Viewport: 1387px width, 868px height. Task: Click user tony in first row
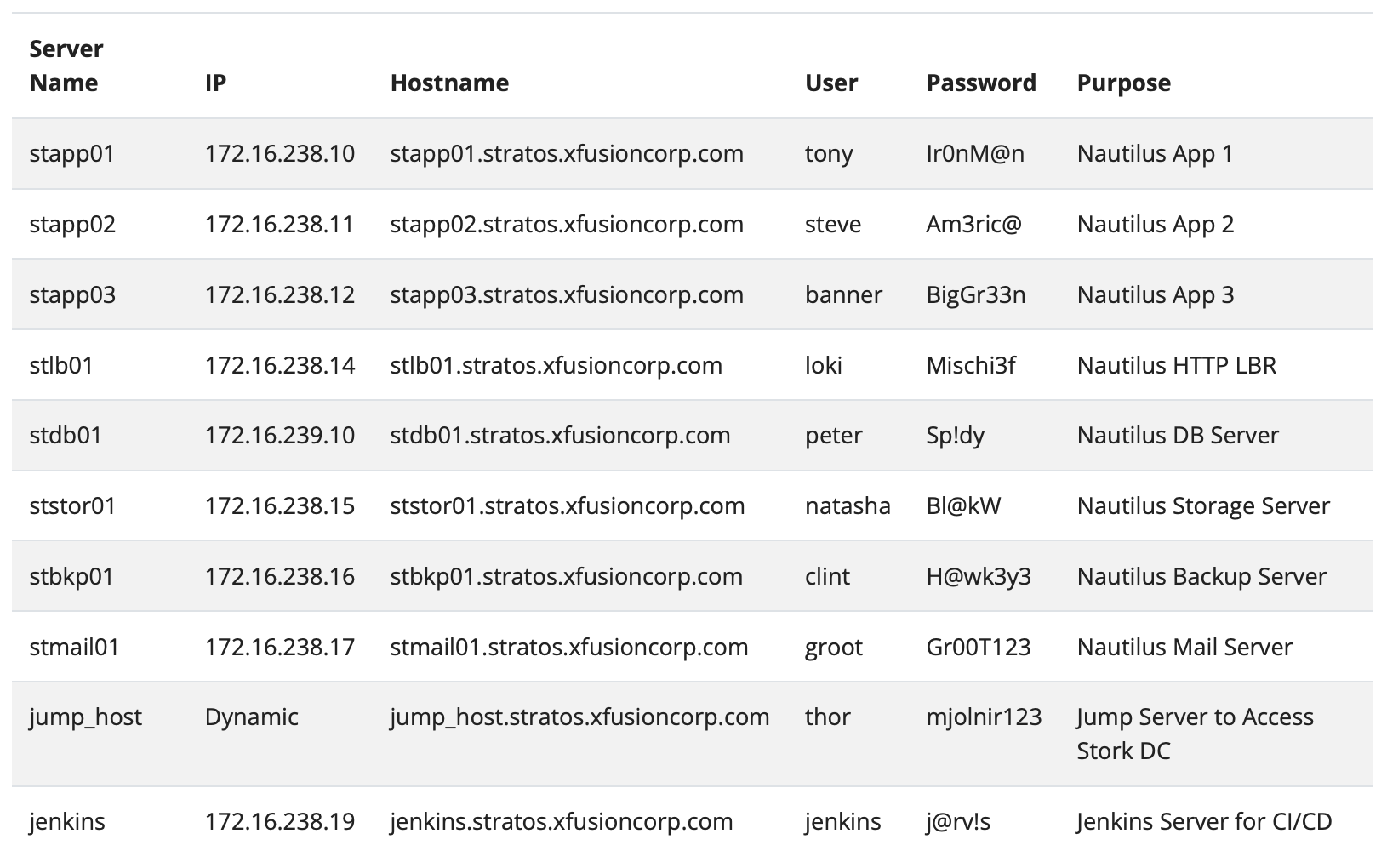click(x=828, y=154)
